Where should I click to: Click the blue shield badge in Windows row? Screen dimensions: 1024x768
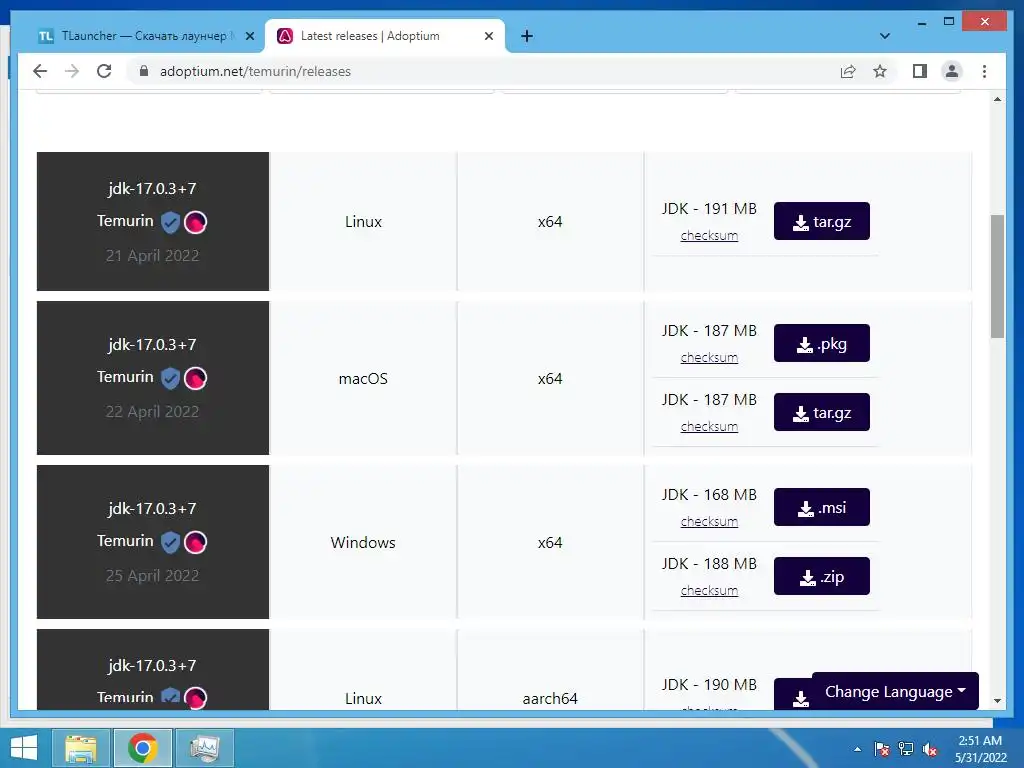pos(170,542)
